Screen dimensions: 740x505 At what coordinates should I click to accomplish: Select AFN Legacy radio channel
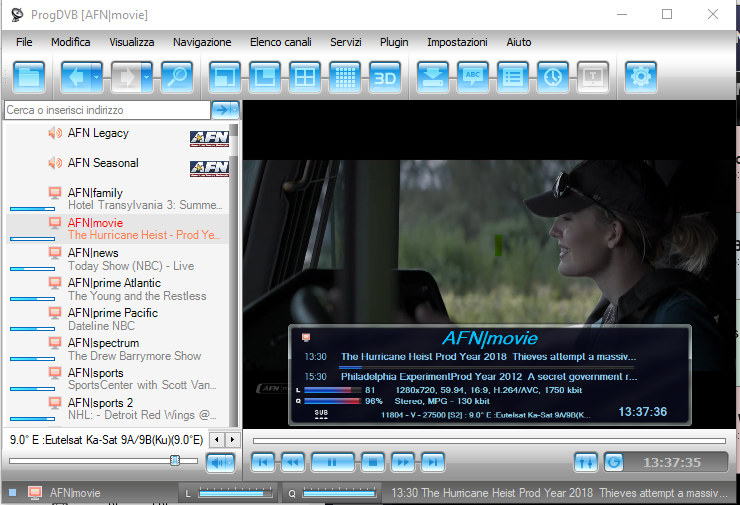pyautogui.click(x=118, y=137)
